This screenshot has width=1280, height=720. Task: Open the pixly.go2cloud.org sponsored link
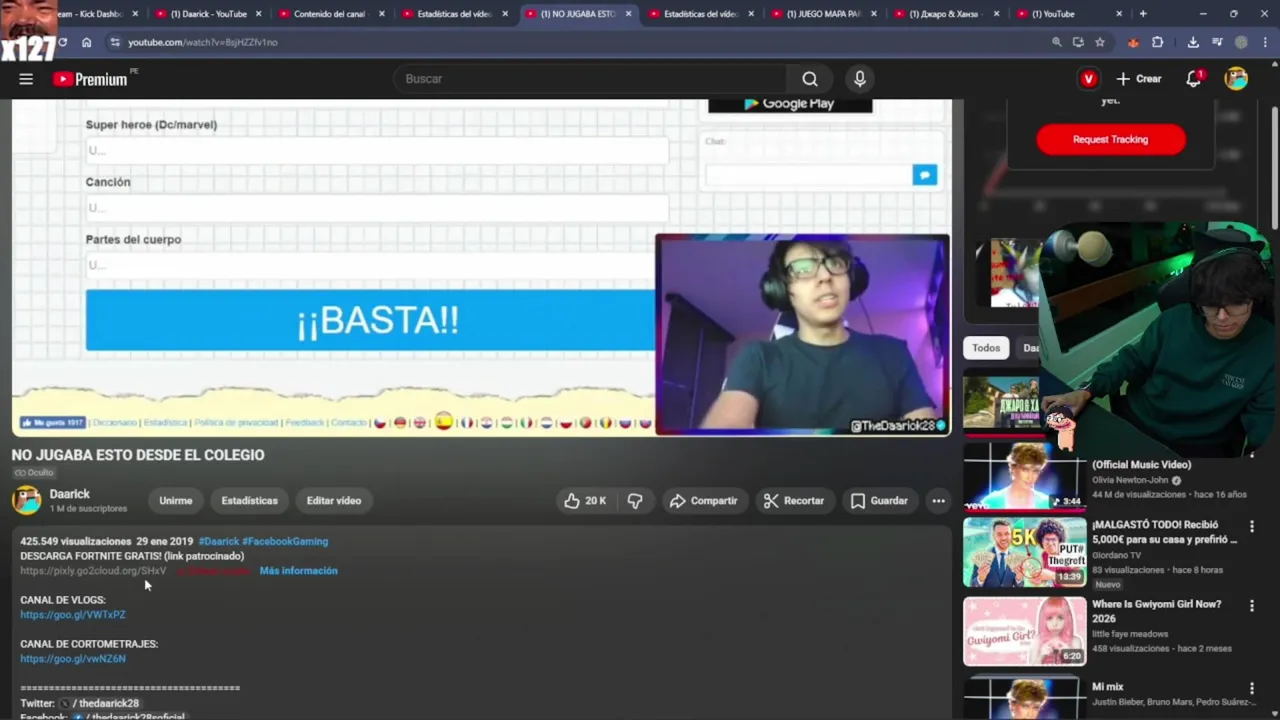coord(93,571)
